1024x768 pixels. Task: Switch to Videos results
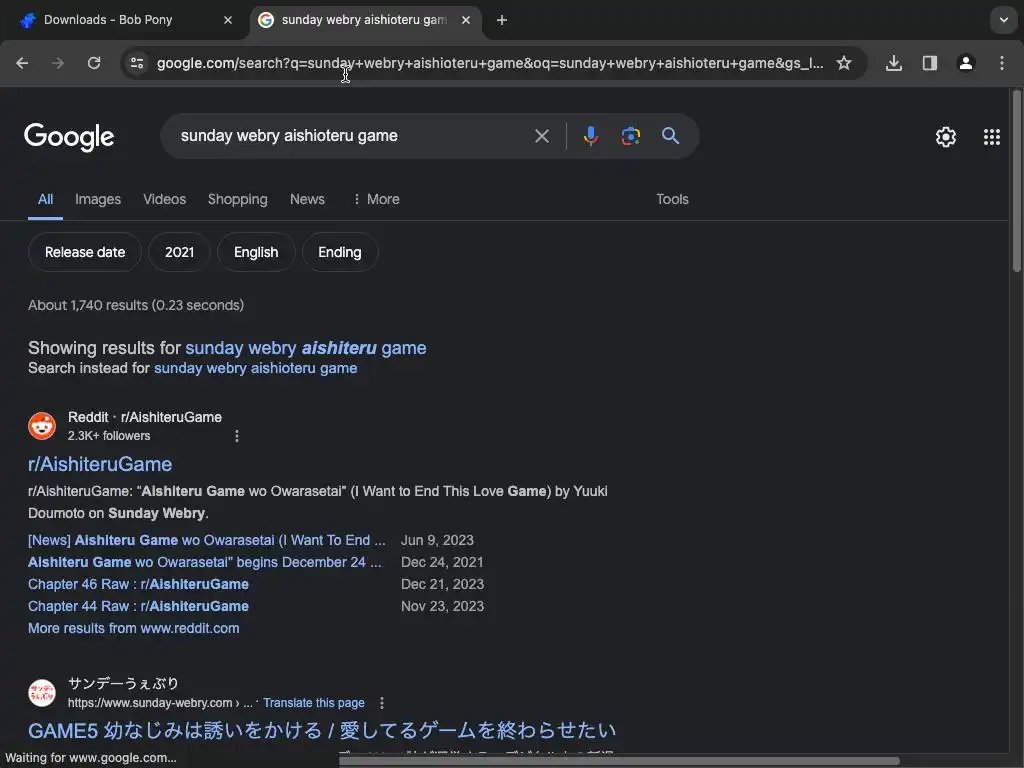(x=165, y=199)
